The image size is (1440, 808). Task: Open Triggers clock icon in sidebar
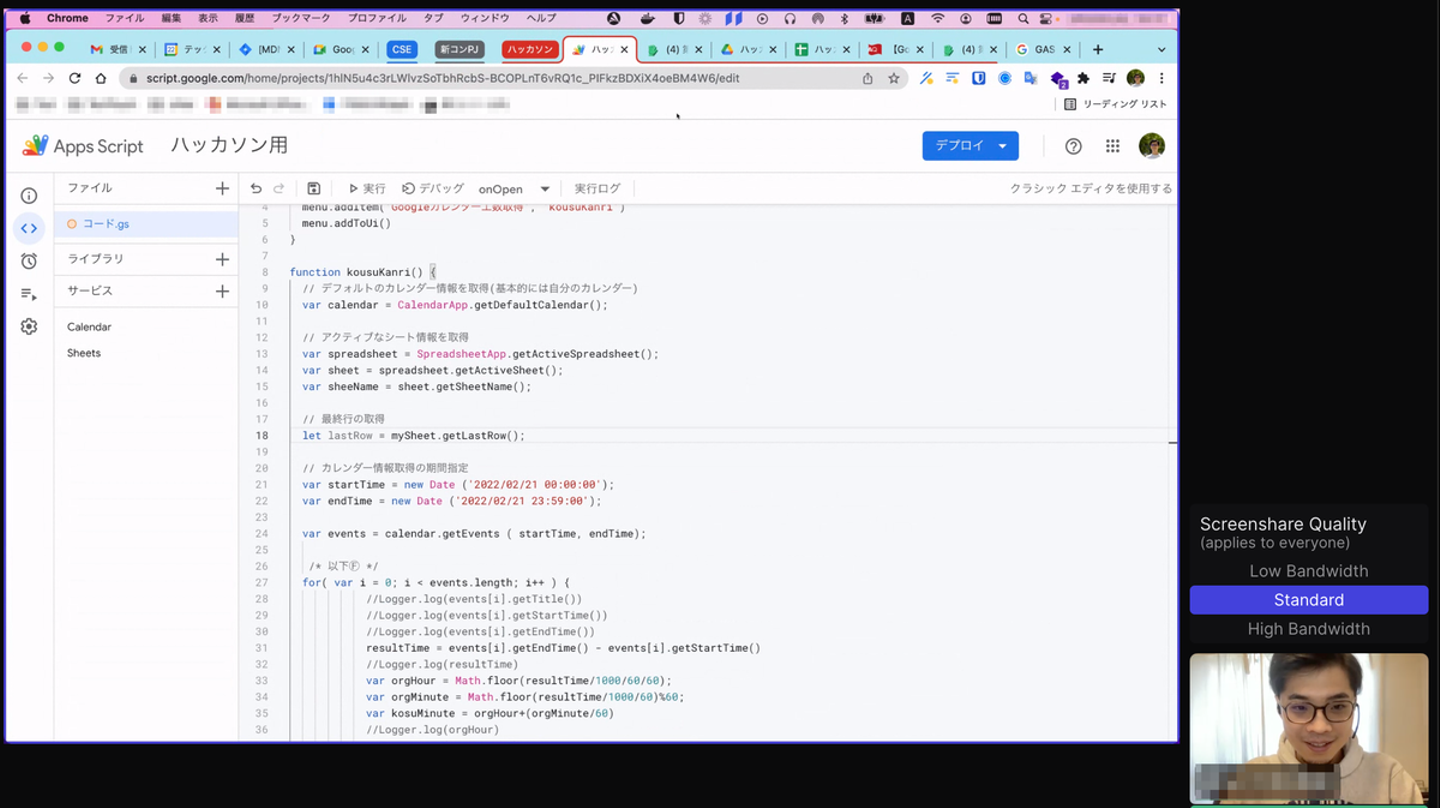point(29,261)
